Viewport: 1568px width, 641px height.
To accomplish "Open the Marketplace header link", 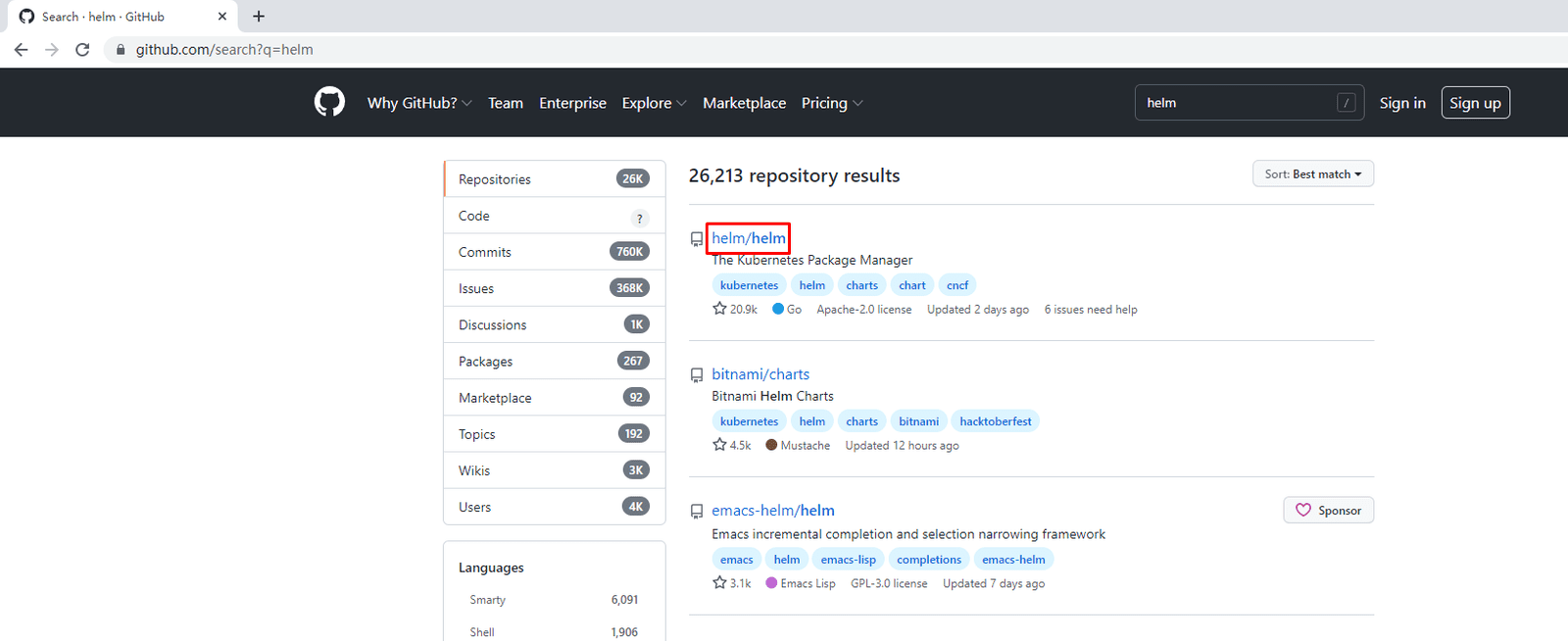I will 744,103.
